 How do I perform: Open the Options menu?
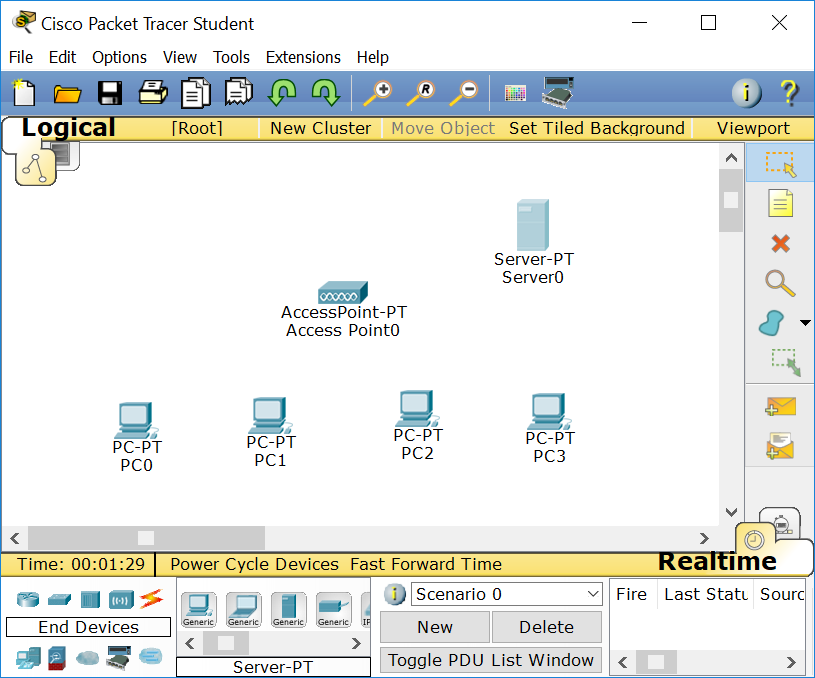pos(120,57)
